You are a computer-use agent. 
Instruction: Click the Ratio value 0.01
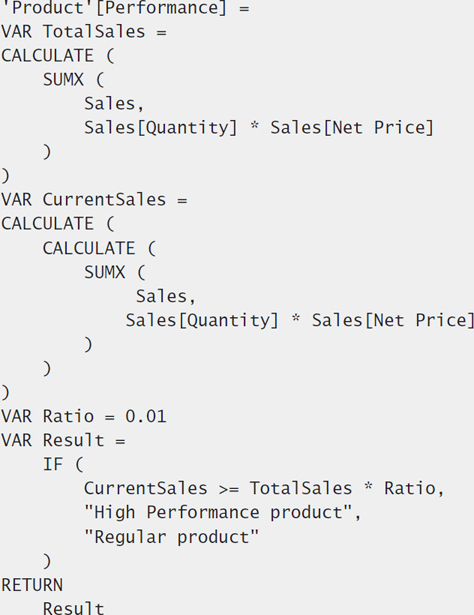coord(146,417)
